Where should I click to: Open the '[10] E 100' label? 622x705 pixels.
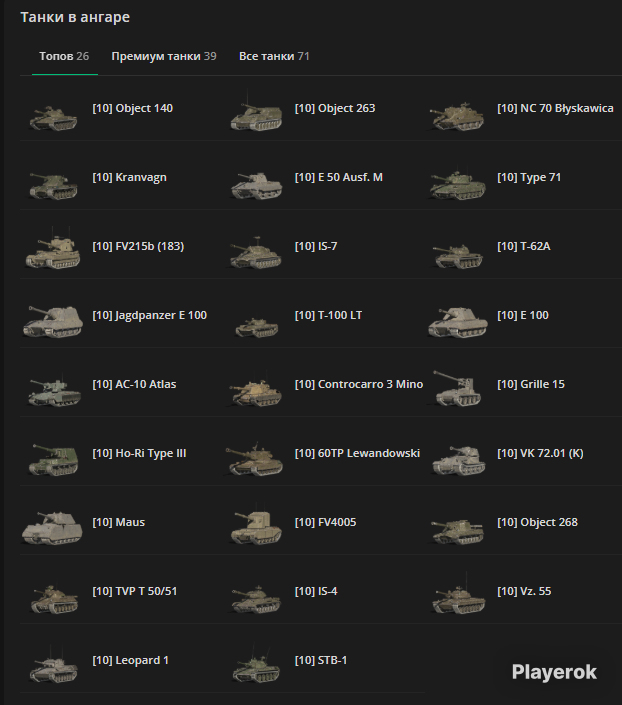click(x=523, y=315)
